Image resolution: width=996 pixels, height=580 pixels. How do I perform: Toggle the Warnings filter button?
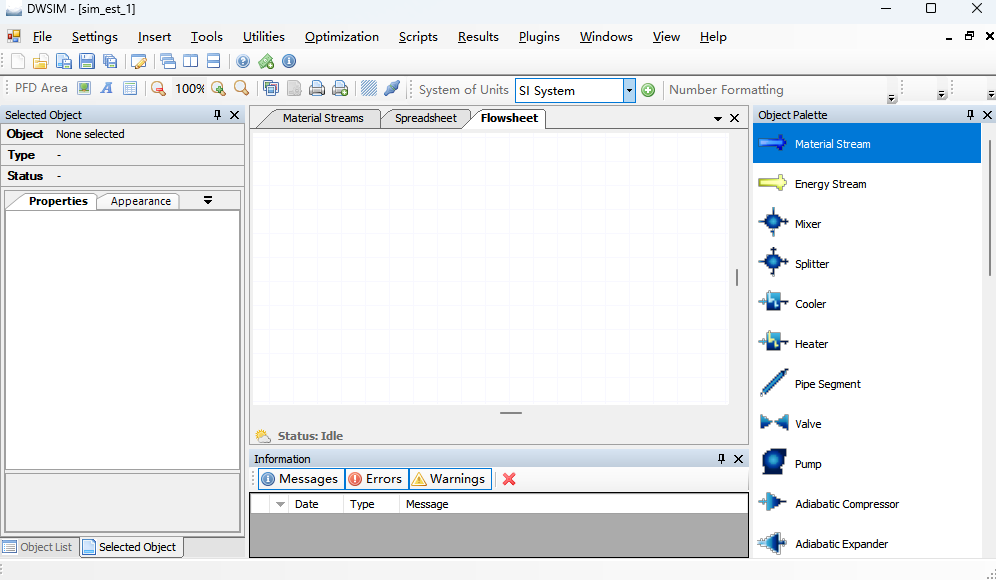pyautogui.click(x=449, y=479)
